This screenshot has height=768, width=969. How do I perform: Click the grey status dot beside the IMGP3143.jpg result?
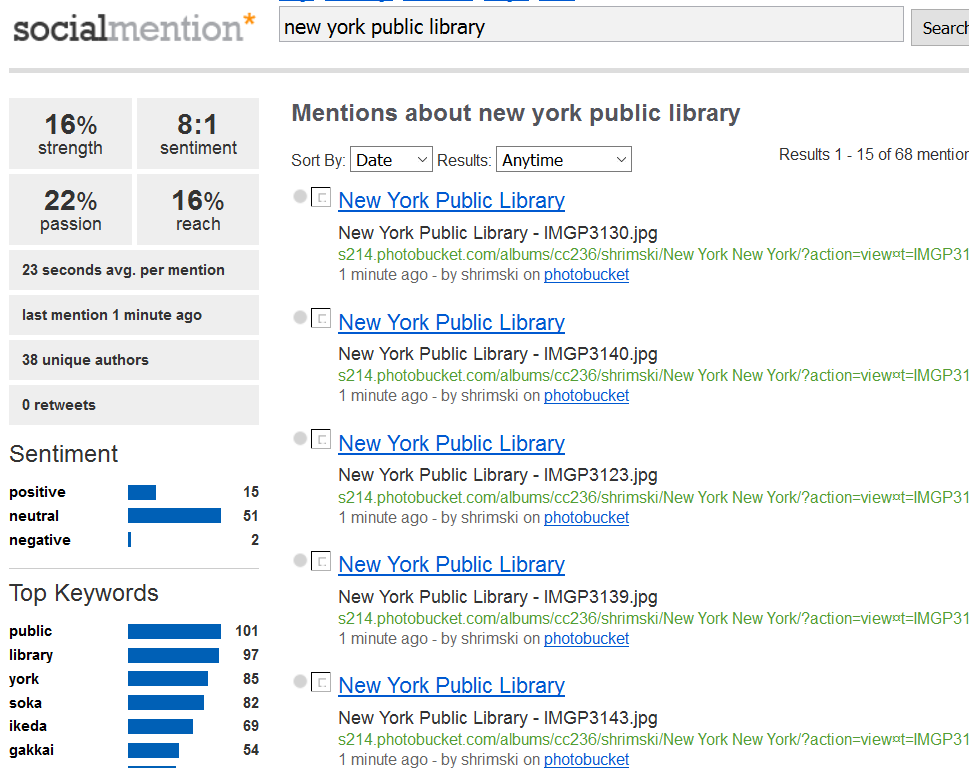pyautogui.click(x=300, y=681)
